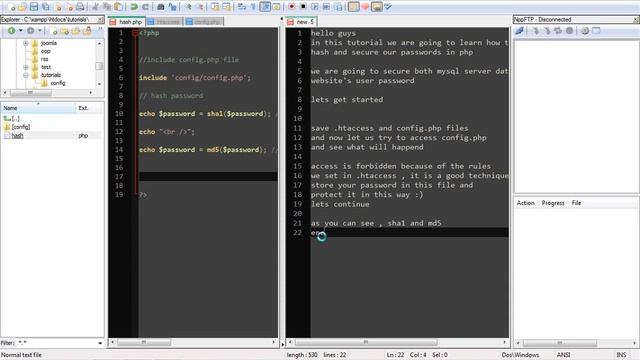Click the NppFTP Action column header
The width and height of the screenshot is (640, 360).
[x=525, y=203]
